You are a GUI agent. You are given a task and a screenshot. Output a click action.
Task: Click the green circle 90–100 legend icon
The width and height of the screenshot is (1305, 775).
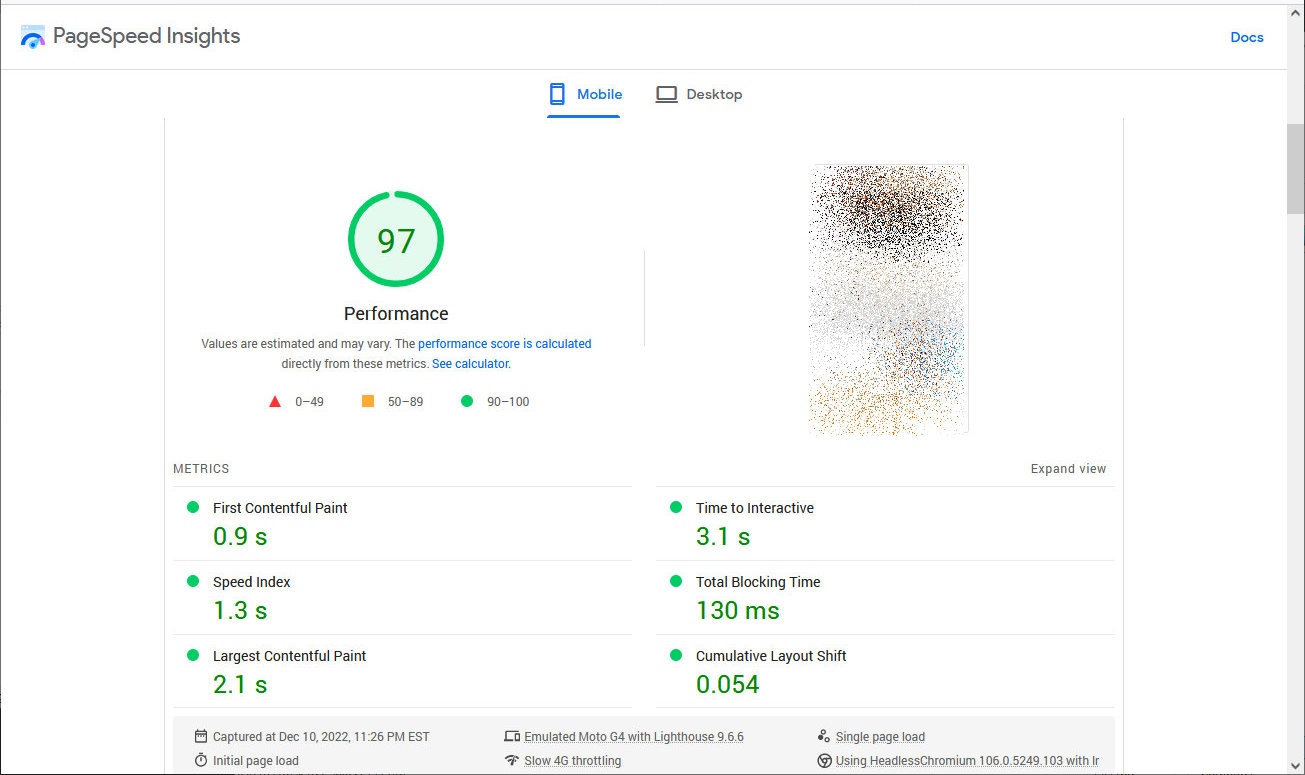466,401
